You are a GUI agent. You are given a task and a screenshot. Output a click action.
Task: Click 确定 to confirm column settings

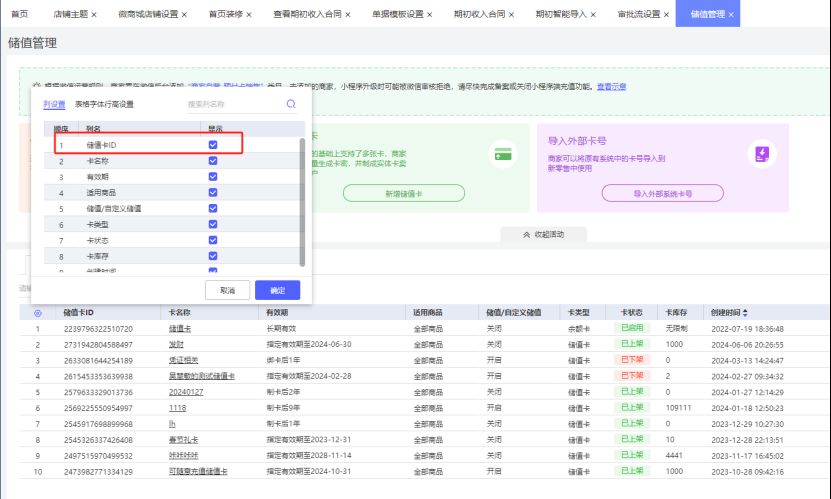pos(277,290)
